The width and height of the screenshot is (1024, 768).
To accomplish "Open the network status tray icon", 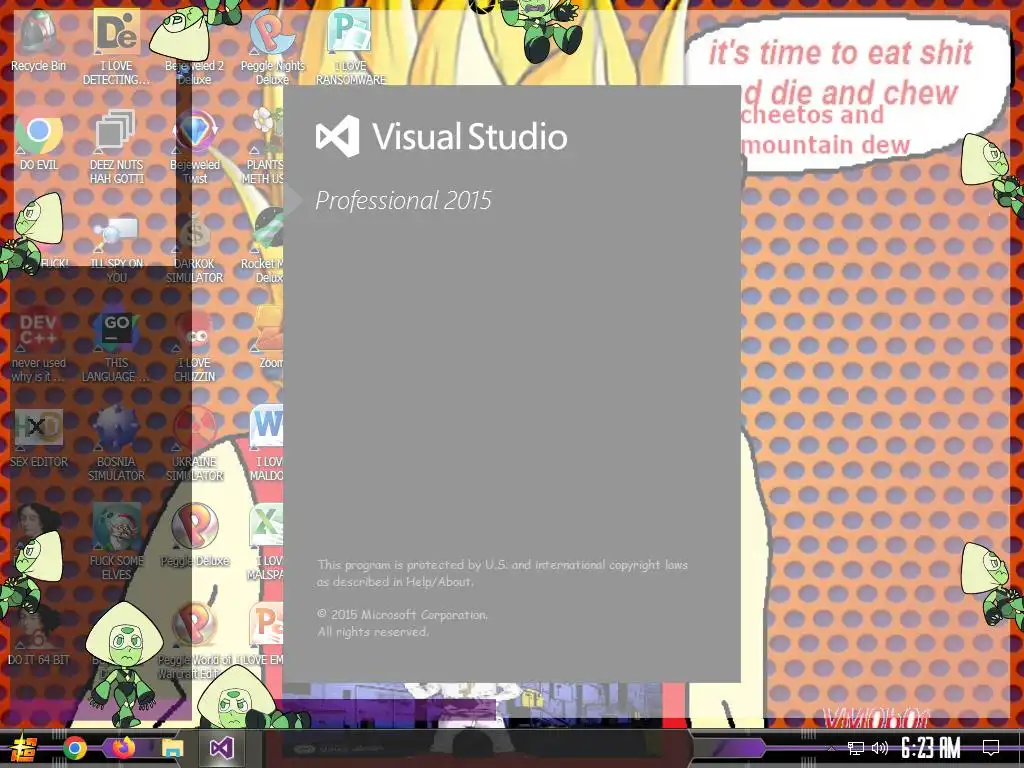I will (x=856, y=748).
